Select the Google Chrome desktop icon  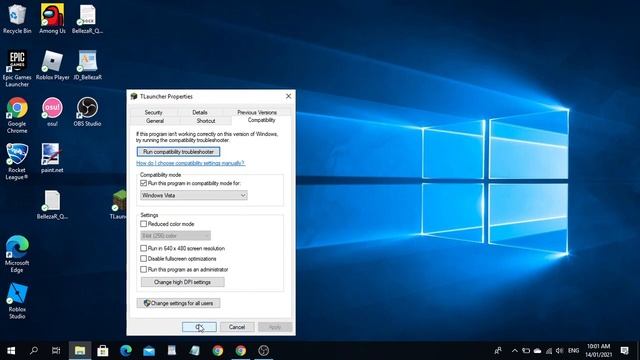pos(17,115)
